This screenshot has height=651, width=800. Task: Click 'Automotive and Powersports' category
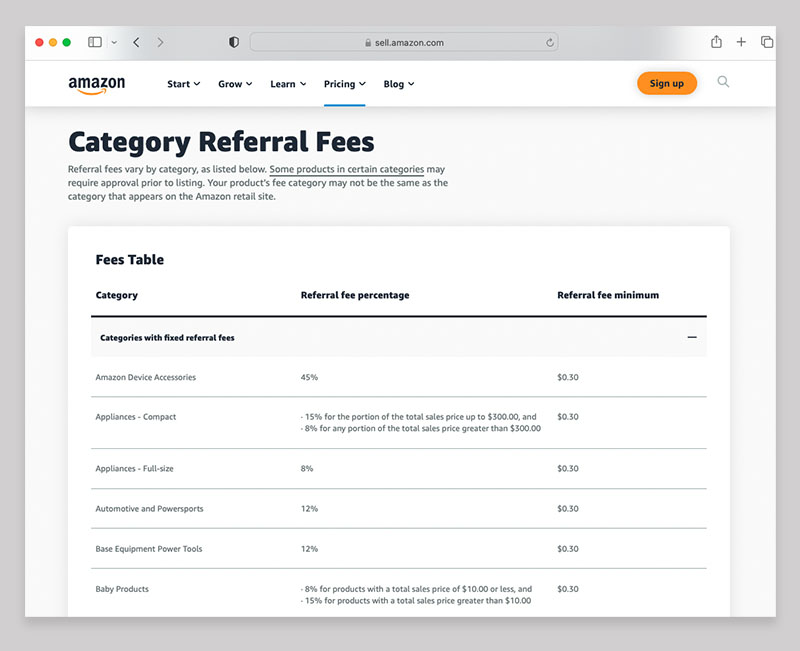pos(149,509)
